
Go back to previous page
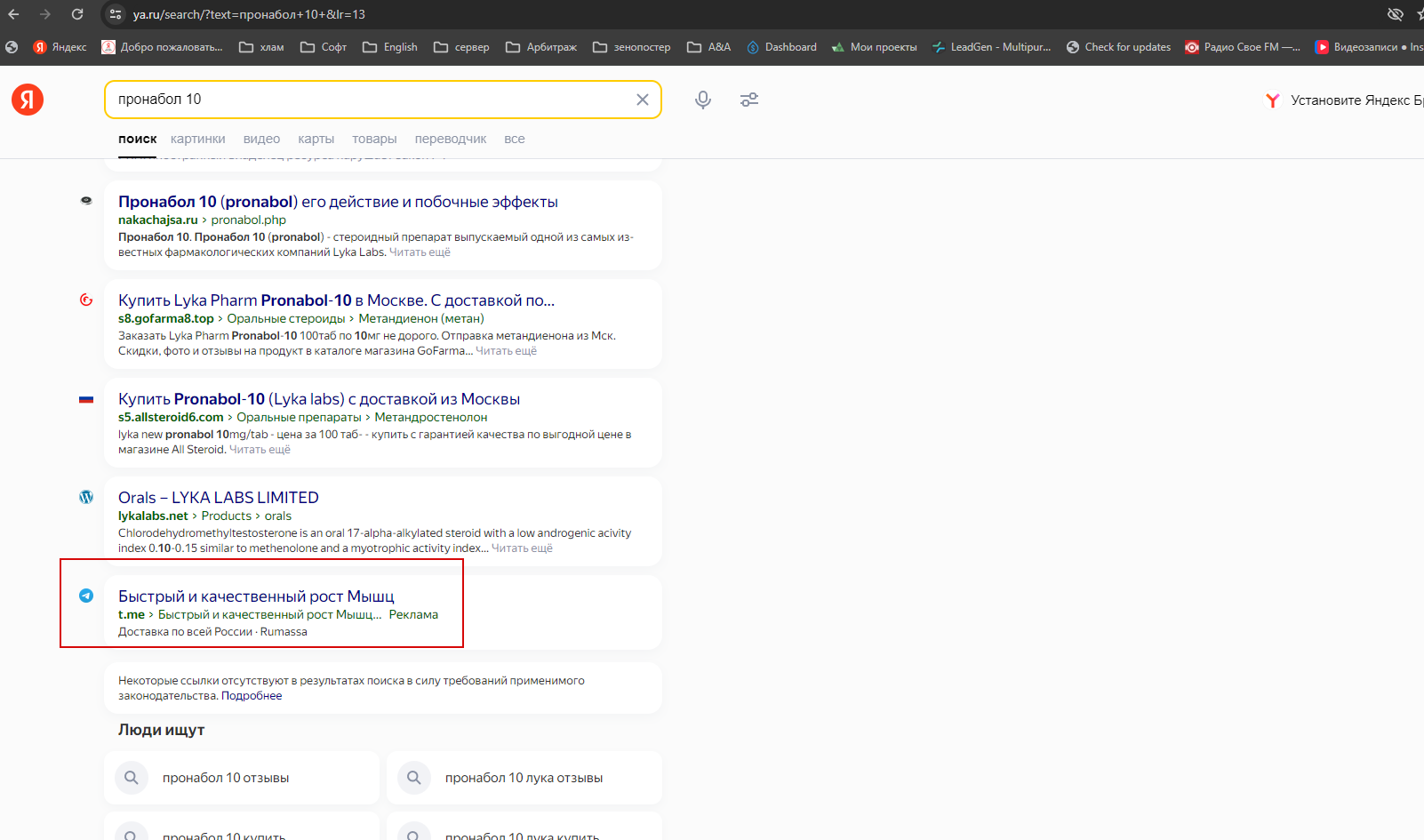coord(13,14)
